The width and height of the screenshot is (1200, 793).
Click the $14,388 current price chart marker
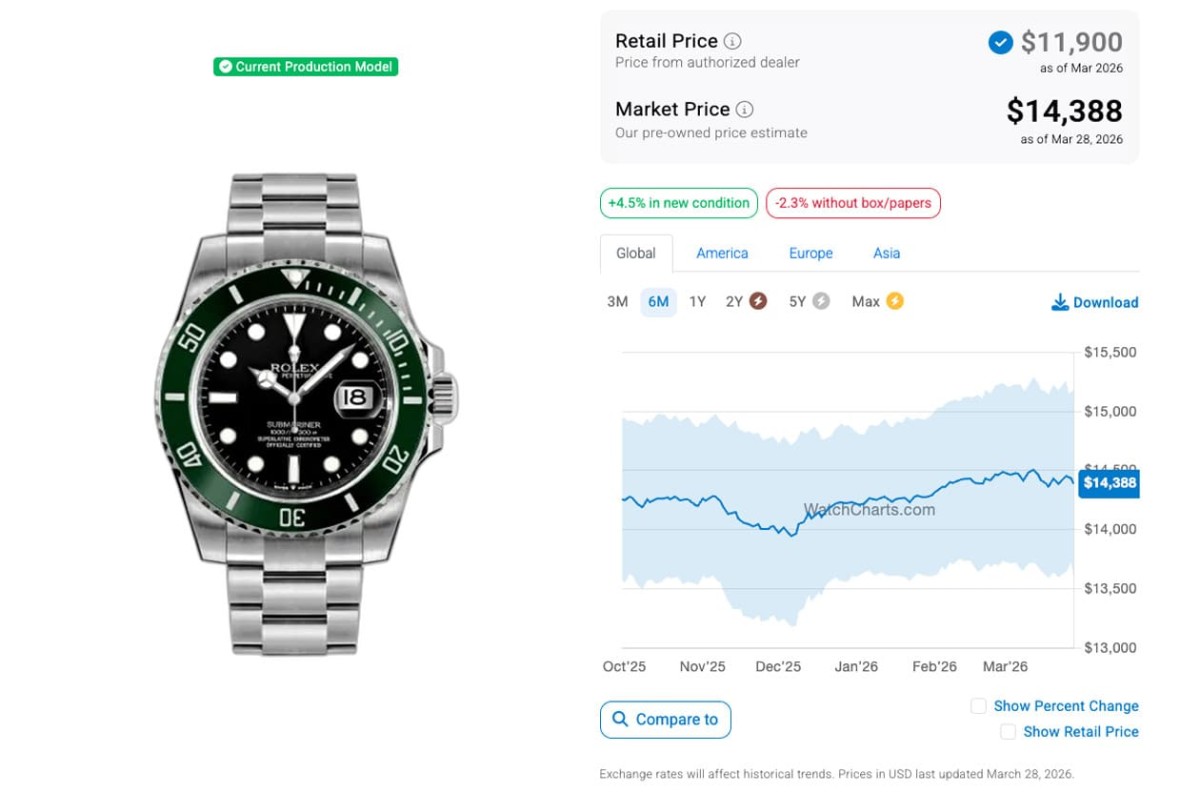[1109, 483]
